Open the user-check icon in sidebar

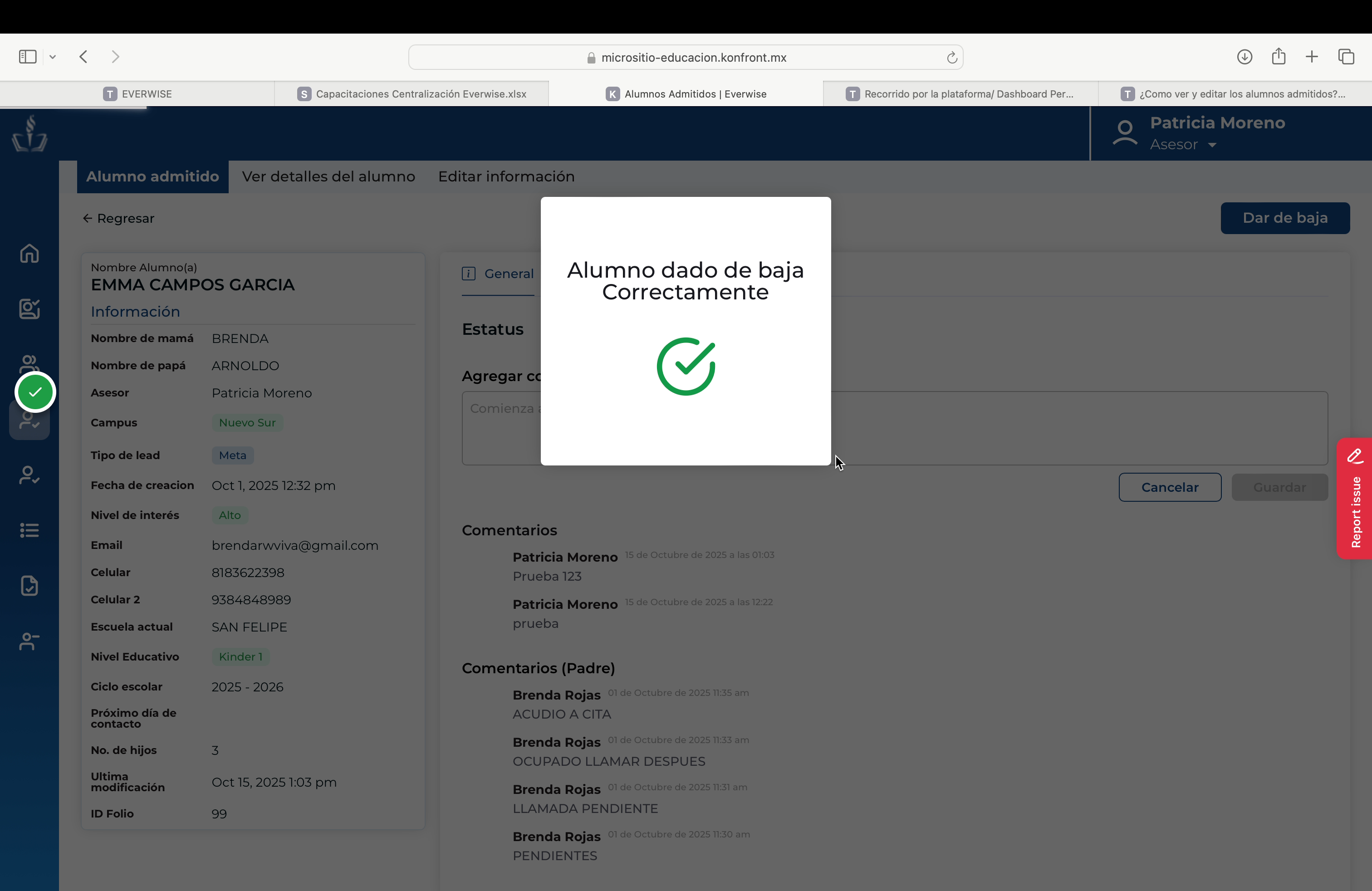click(x=29, y=475)
